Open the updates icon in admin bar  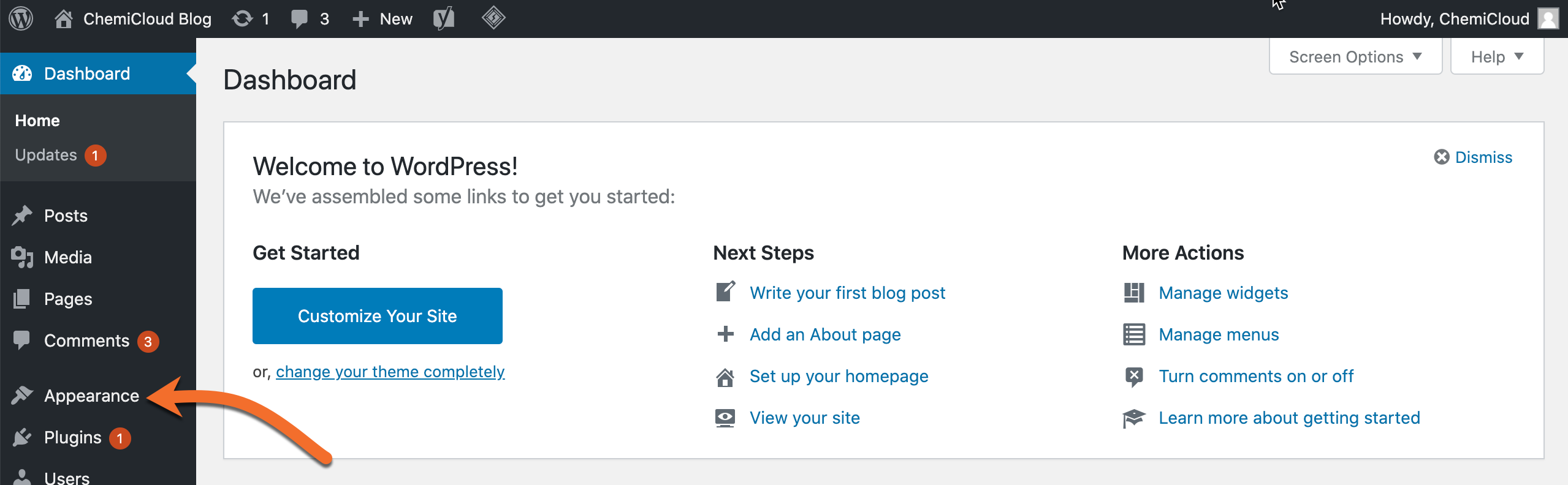pos(243,18)
